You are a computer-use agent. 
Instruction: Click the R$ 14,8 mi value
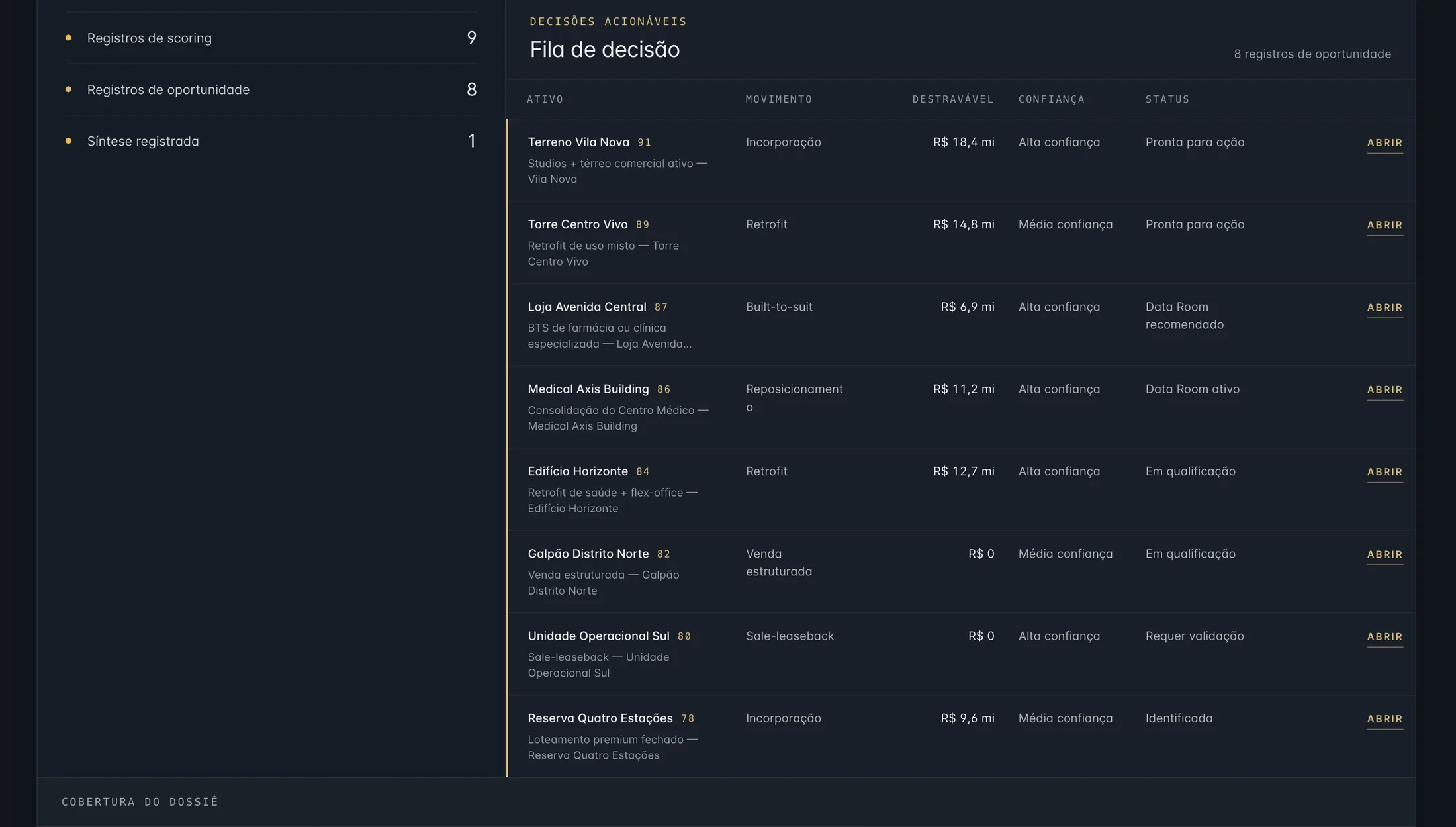point(964,224)
